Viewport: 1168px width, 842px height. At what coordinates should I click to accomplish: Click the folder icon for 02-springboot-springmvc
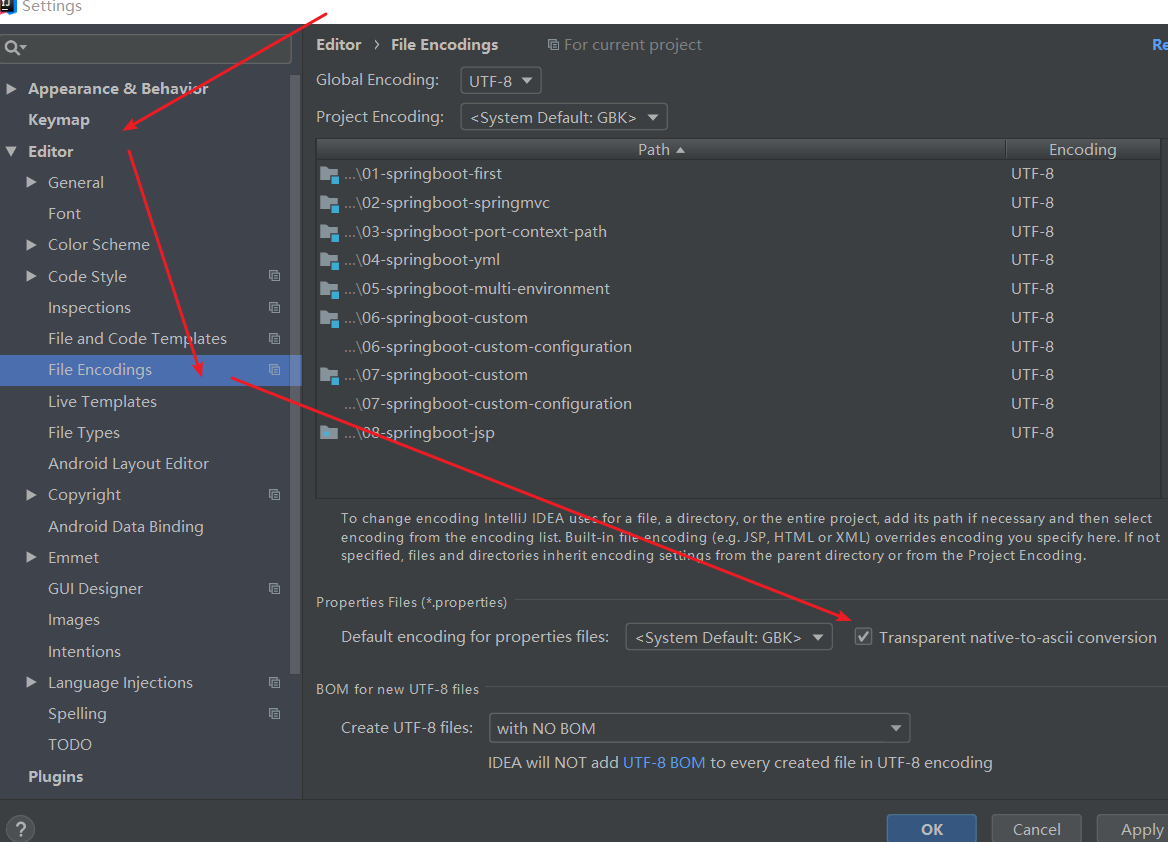[x=329, y=203]
